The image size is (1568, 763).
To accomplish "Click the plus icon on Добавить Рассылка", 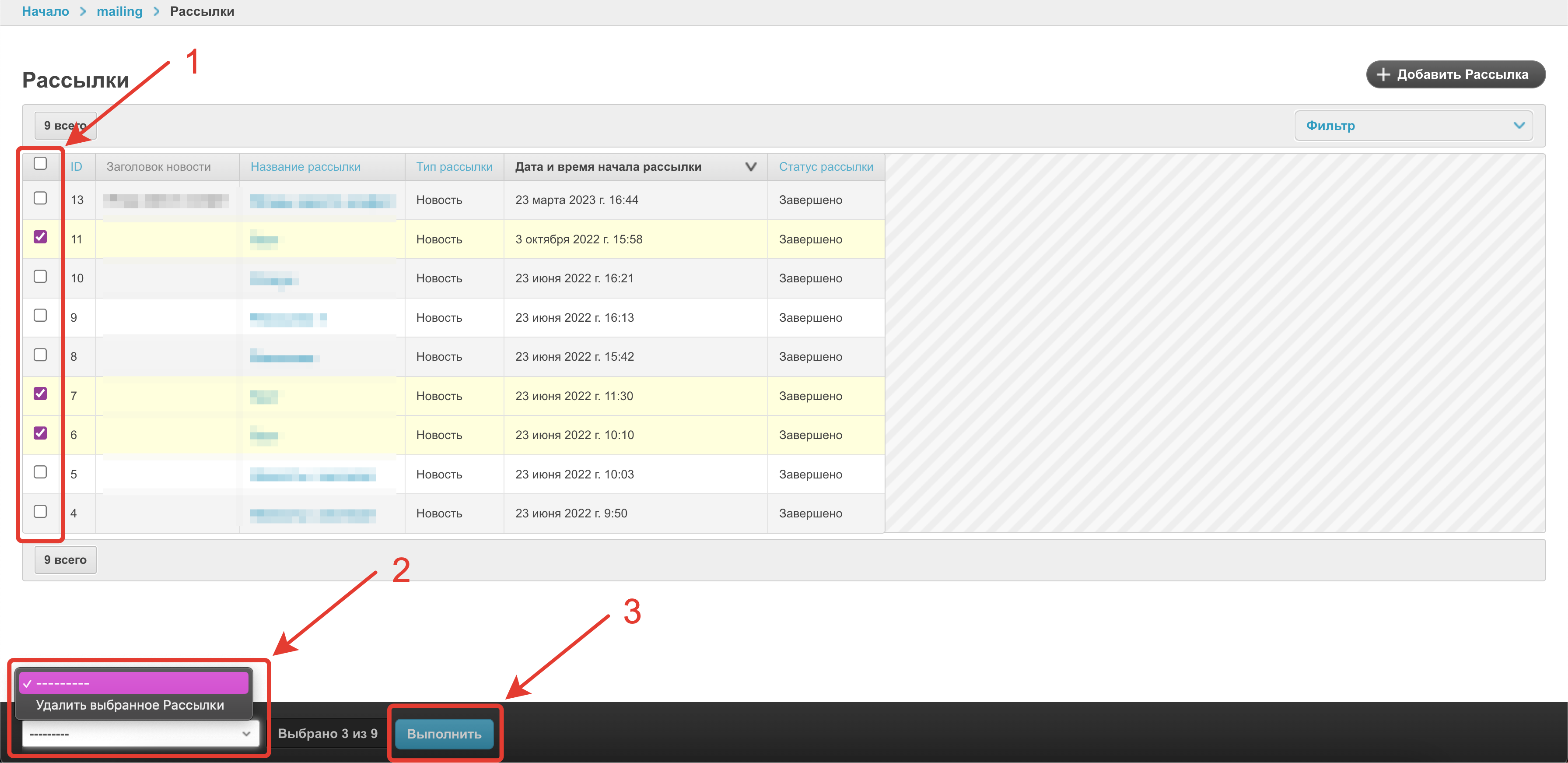I will (x=1383, y=74).
